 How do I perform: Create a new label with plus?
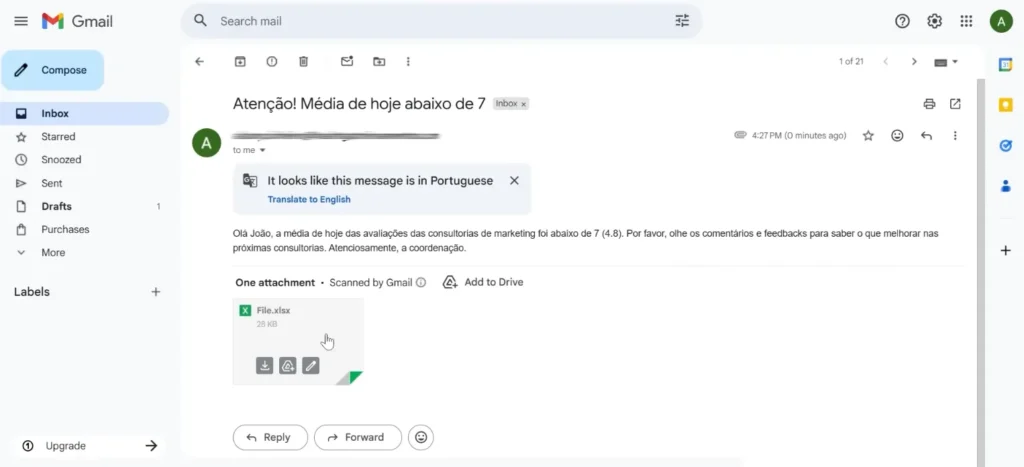155,292
